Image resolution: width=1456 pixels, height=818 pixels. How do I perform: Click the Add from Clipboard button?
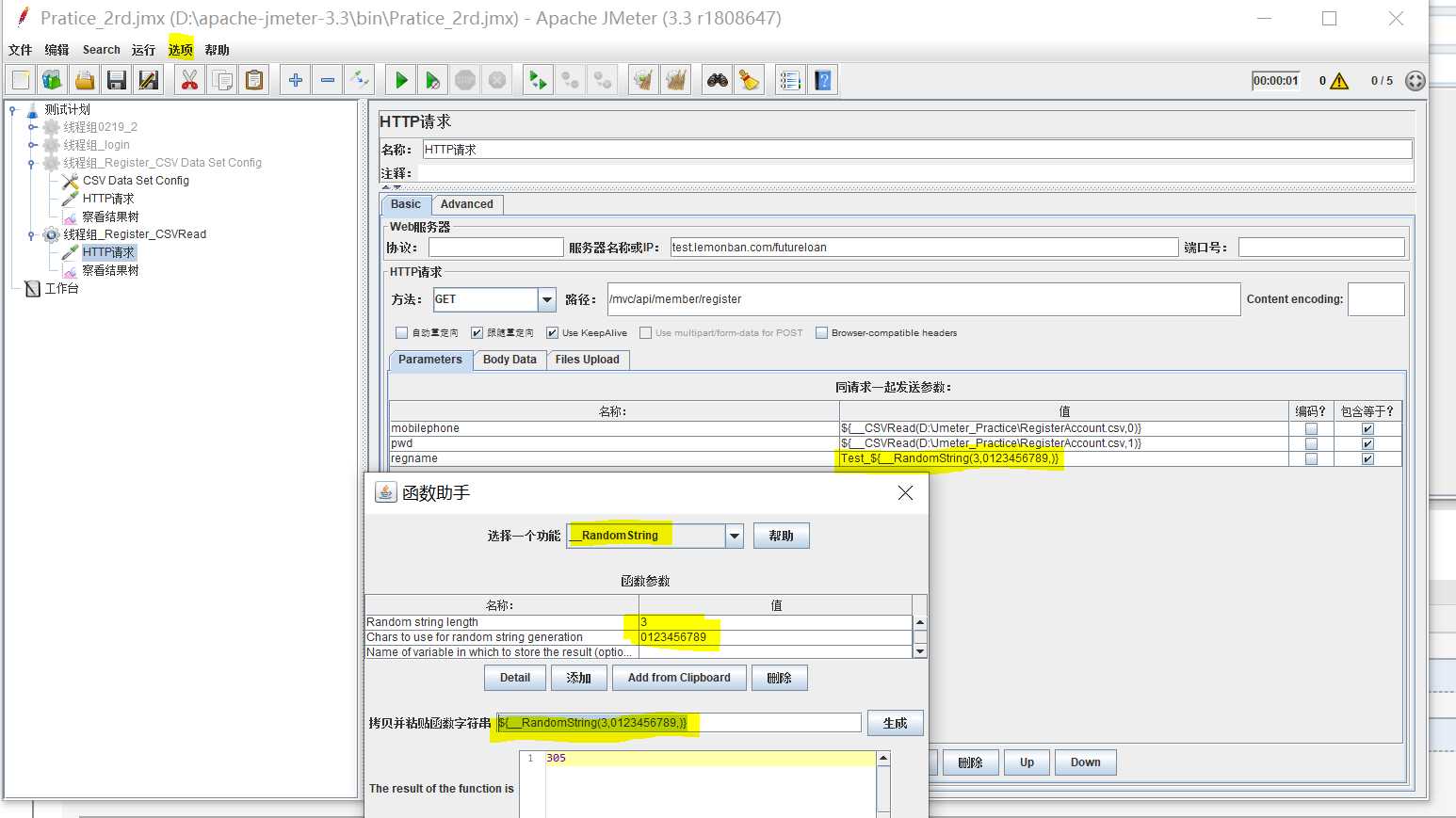pos(679,678)
